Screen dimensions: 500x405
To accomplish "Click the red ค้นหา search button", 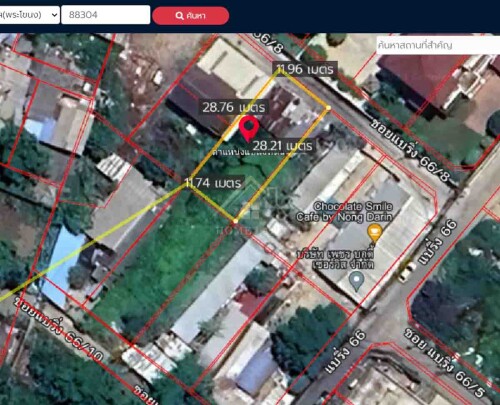I will tap(191, 16).
